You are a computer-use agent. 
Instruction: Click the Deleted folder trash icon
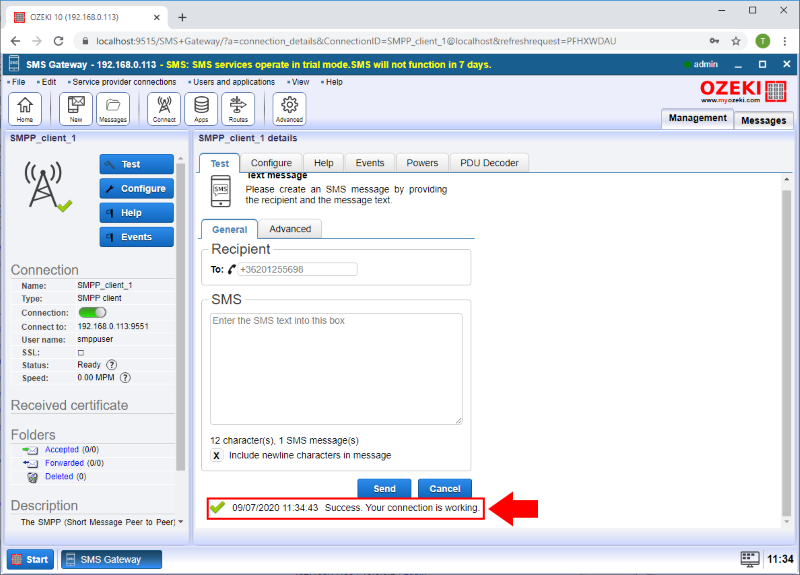33,477
